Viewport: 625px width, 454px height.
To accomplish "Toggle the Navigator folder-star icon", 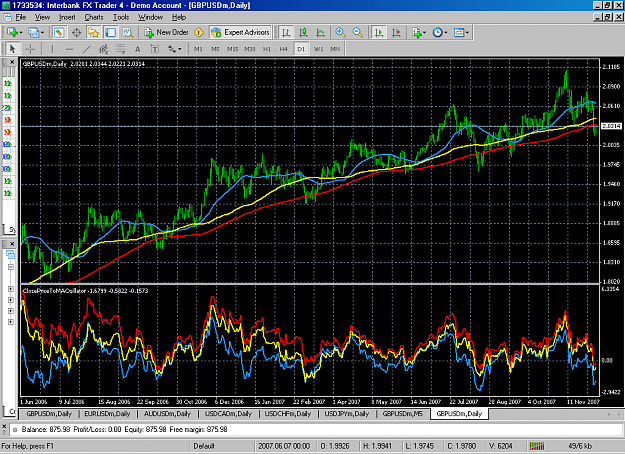I will [93, 33].
